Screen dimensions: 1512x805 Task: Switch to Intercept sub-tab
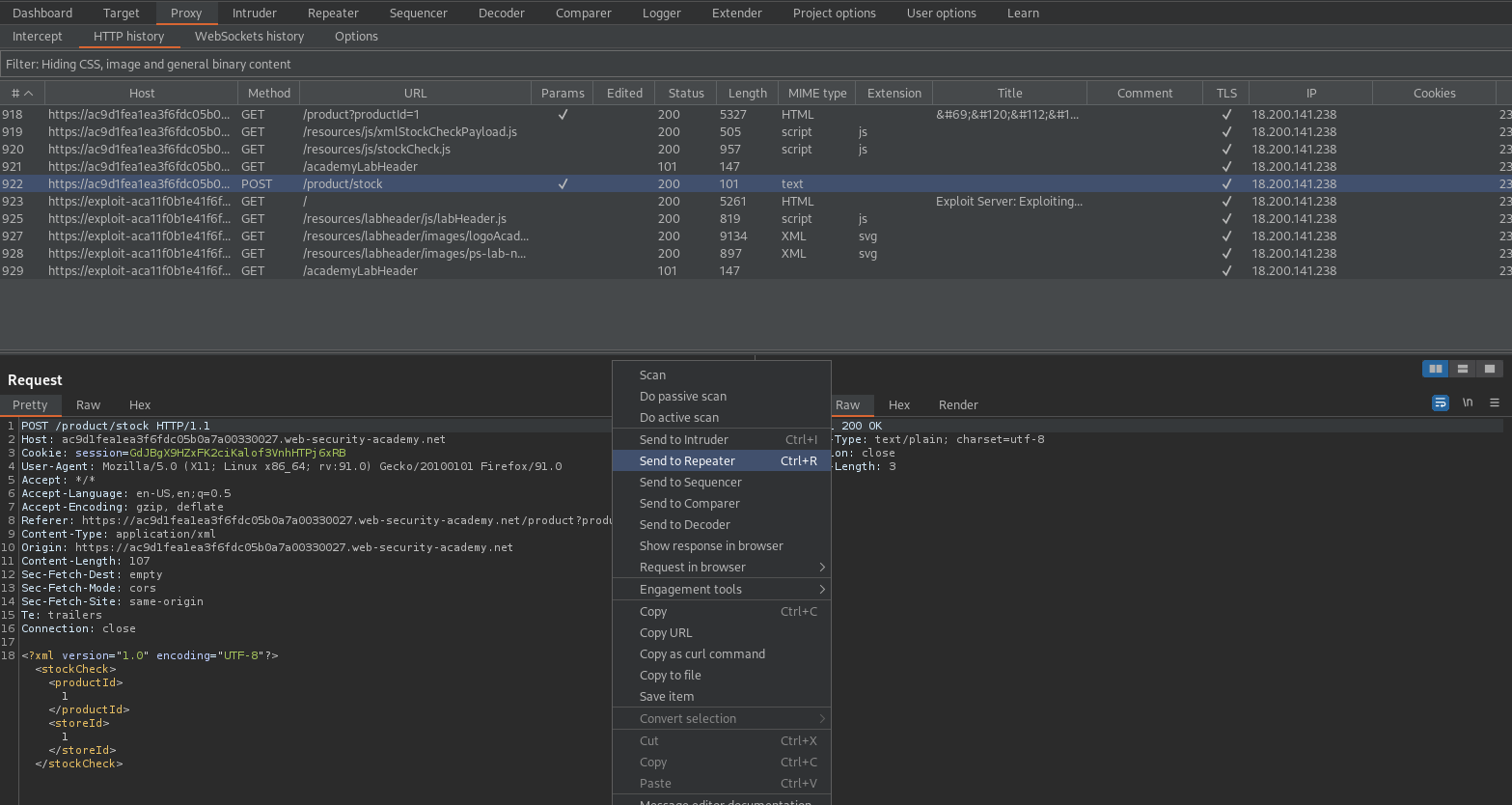click(x=38, y=36)
